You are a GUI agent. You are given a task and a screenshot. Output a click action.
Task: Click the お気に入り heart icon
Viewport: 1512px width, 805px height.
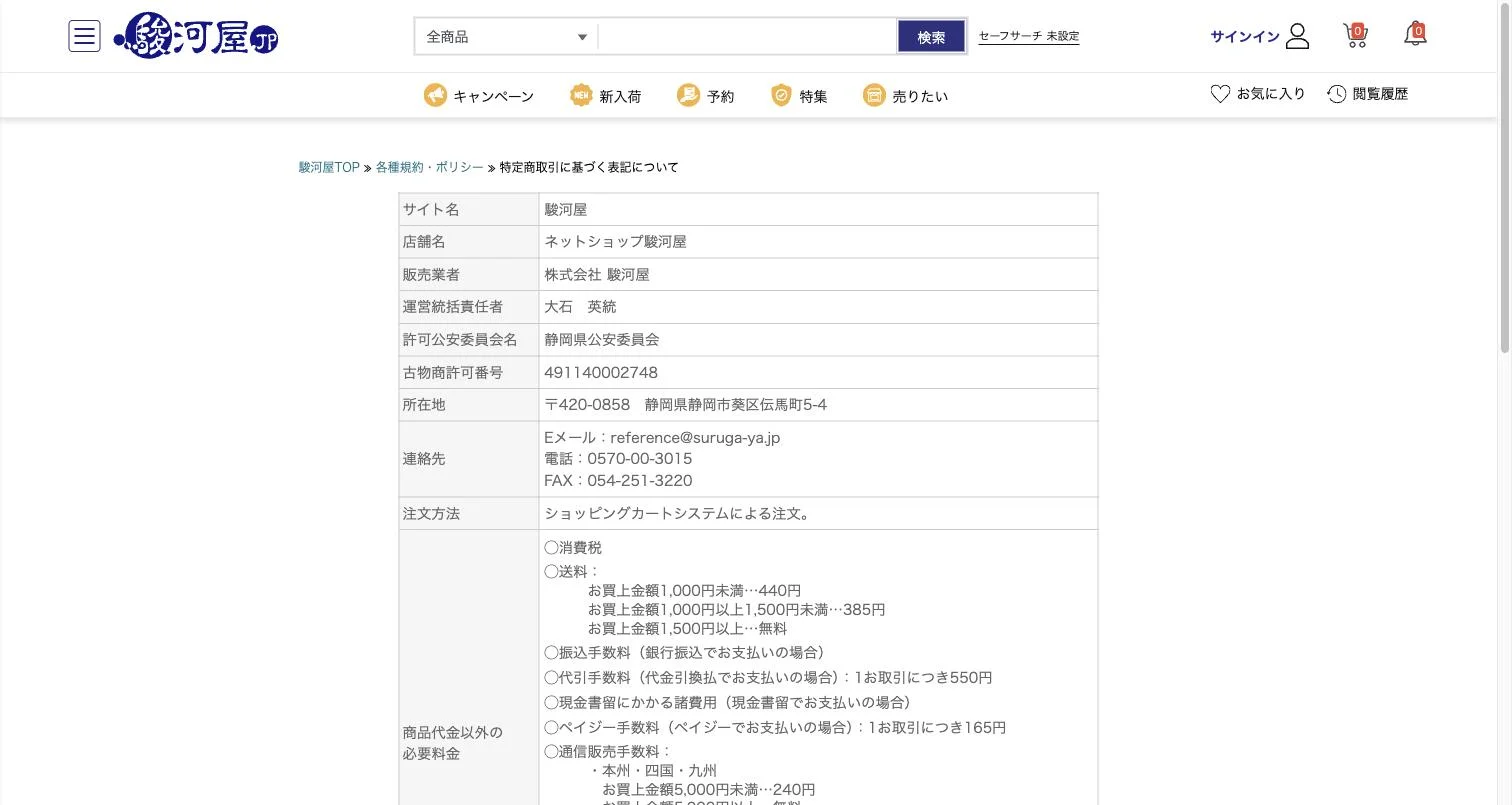point(1220,94)
